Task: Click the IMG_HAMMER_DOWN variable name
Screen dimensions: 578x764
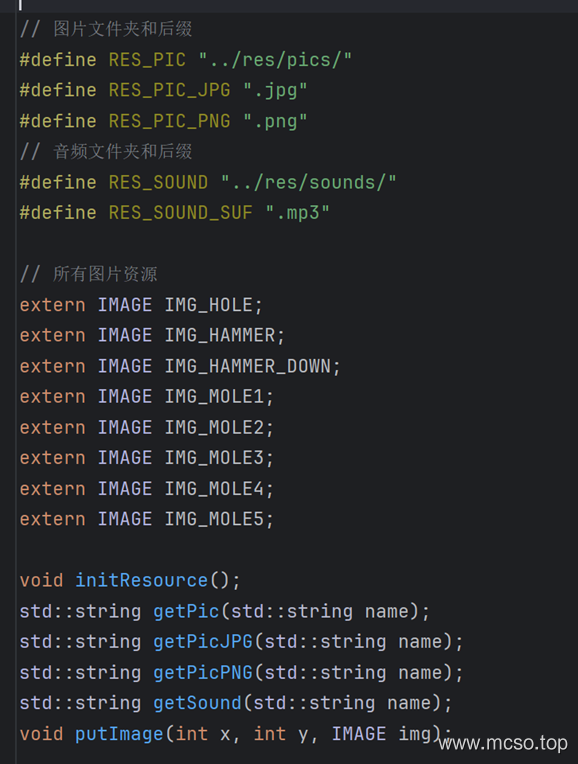Action: tap(248, 366)
